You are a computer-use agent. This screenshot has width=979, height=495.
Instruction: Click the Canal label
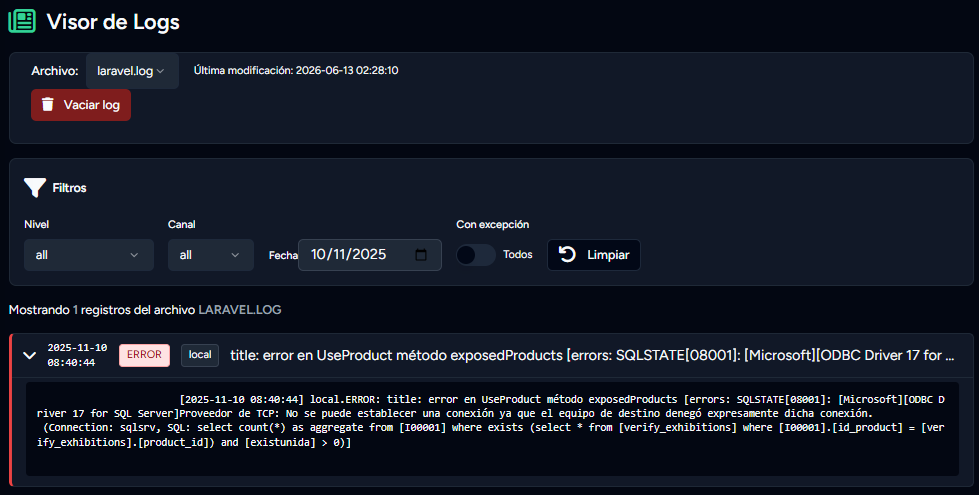coord(182,224)
